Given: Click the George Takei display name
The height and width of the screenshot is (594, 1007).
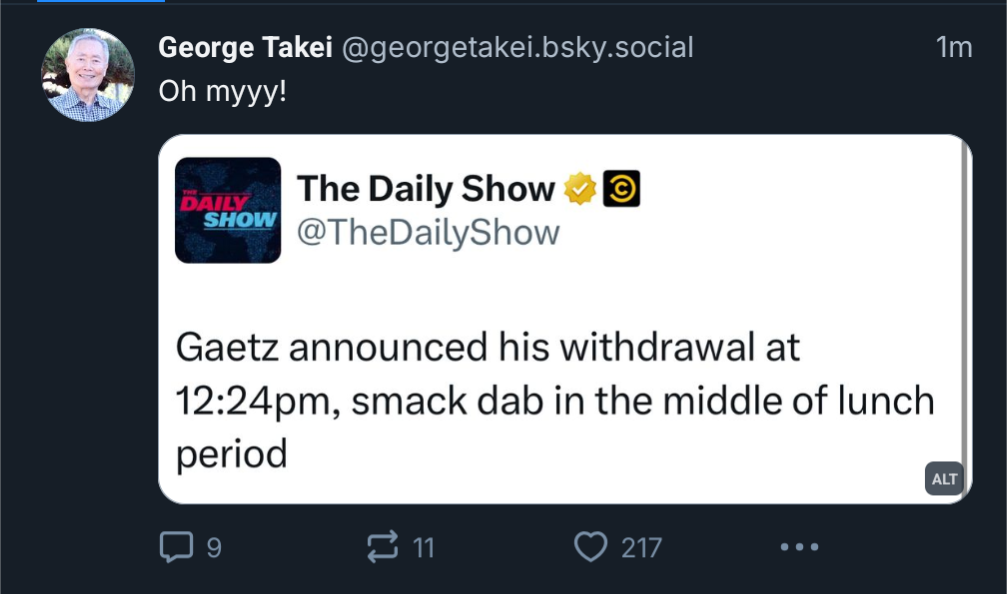Looking at the screenshot, I should (245, 48).
